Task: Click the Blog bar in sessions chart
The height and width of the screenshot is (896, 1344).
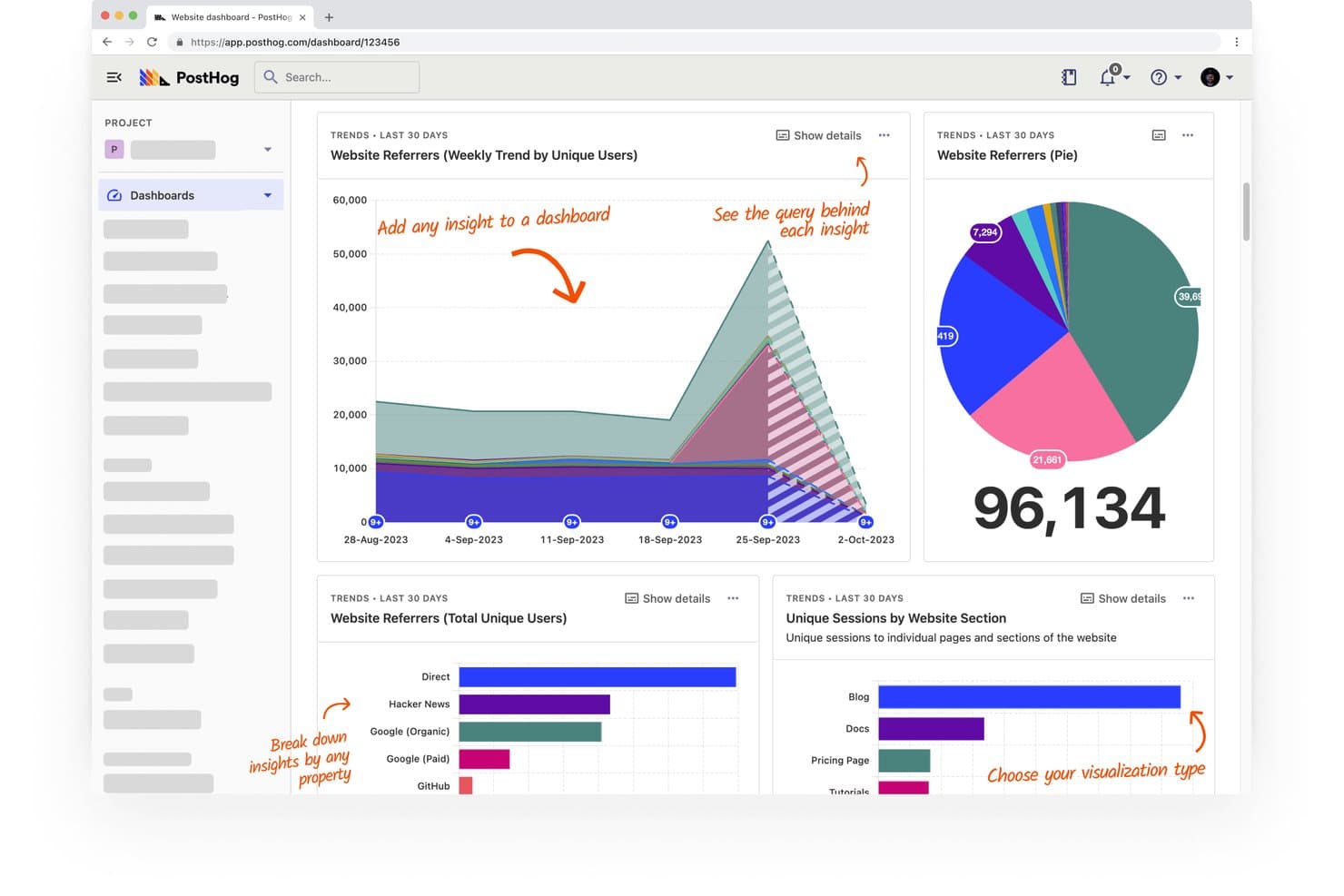Action: coord(1029,696)
